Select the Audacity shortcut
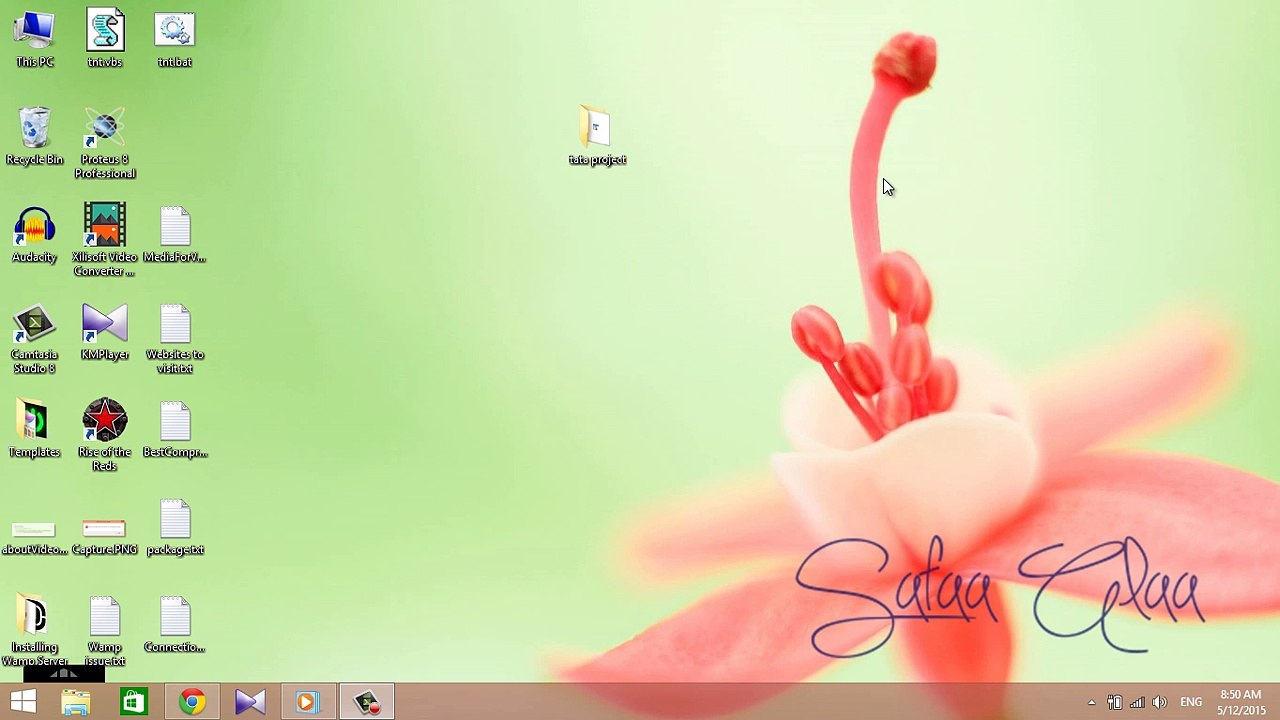 click(x=34, y=235)
